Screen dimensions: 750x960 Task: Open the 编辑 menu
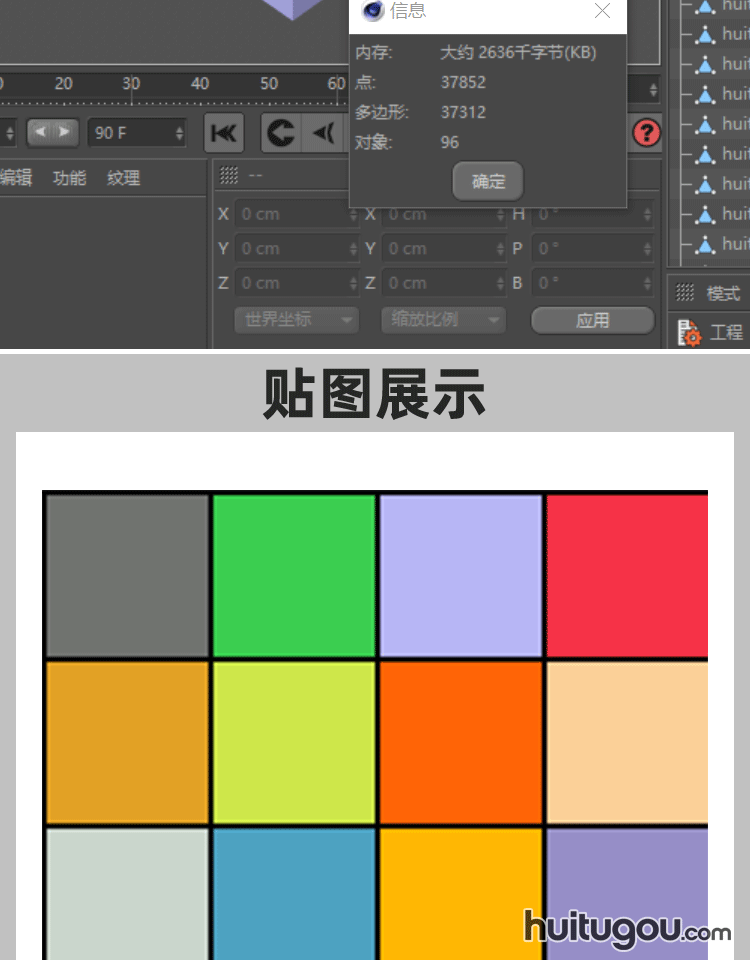(15, 178)
